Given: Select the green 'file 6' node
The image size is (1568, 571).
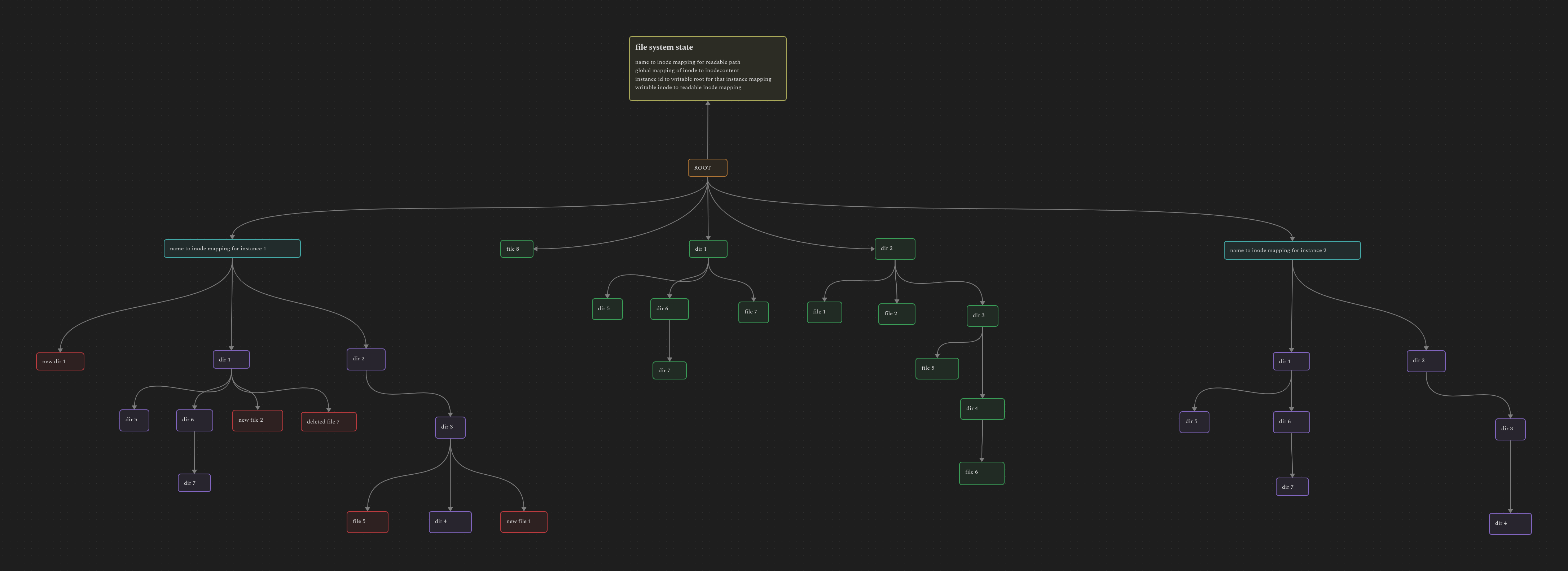Looking at the screenshot, I should (x=982, y=474).
